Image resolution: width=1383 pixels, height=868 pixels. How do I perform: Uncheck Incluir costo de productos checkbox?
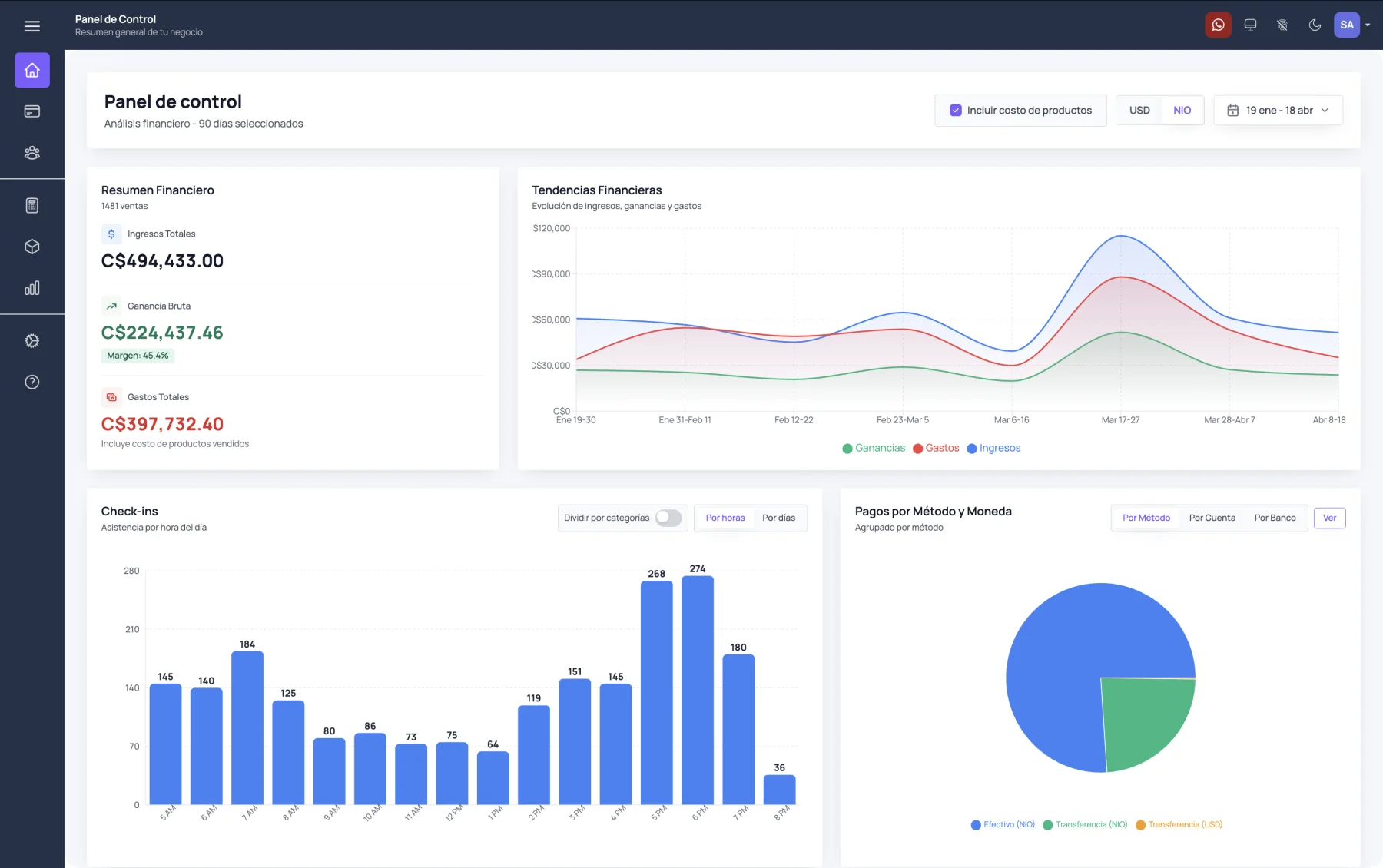956,111
